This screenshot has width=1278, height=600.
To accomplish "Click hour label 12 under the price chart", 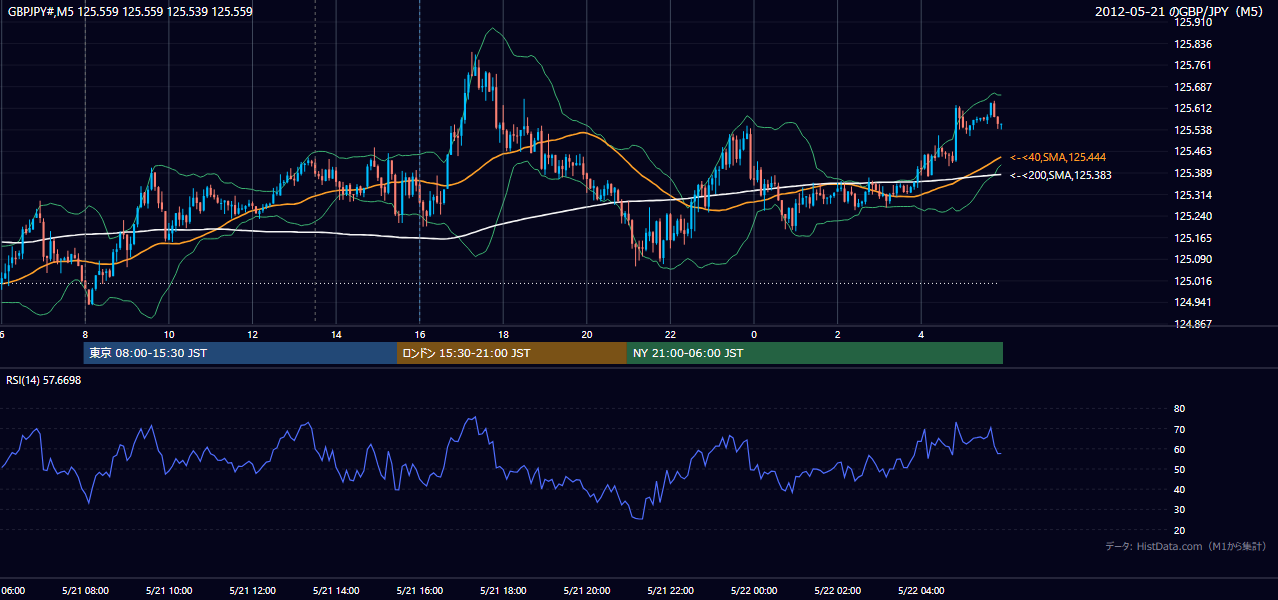I will 252,334.
